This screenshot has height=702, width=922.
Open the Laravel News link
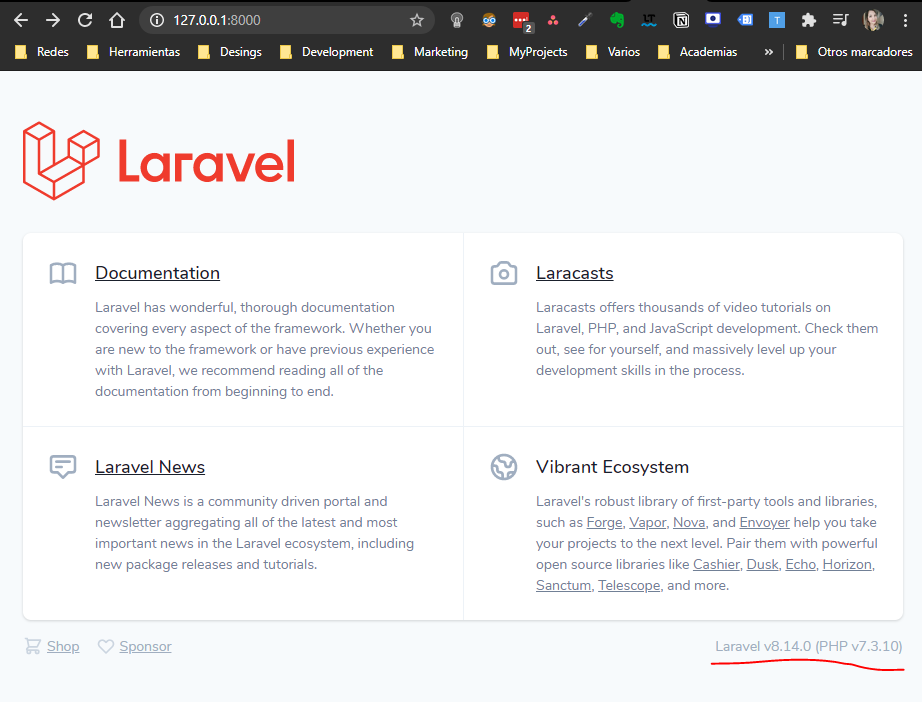(x=150, y=467)
